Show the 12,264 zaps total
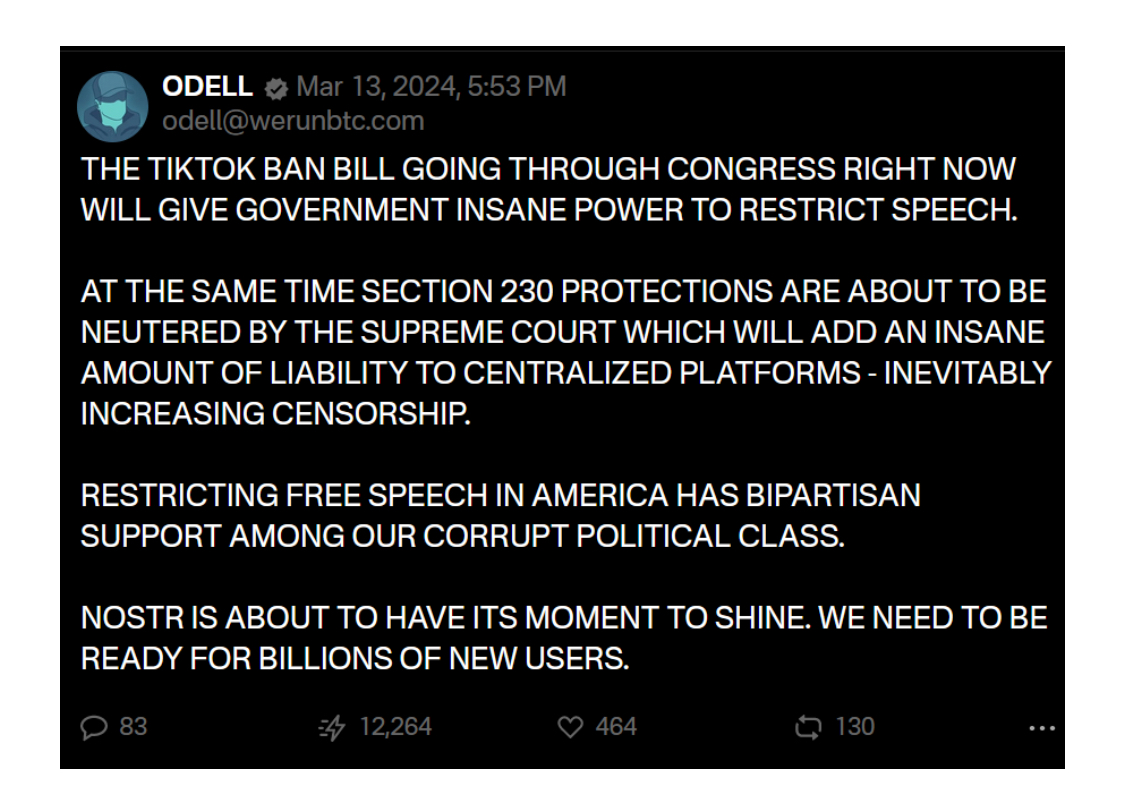The width and height of the screenshot is (1125, 803). click(395, 727)
